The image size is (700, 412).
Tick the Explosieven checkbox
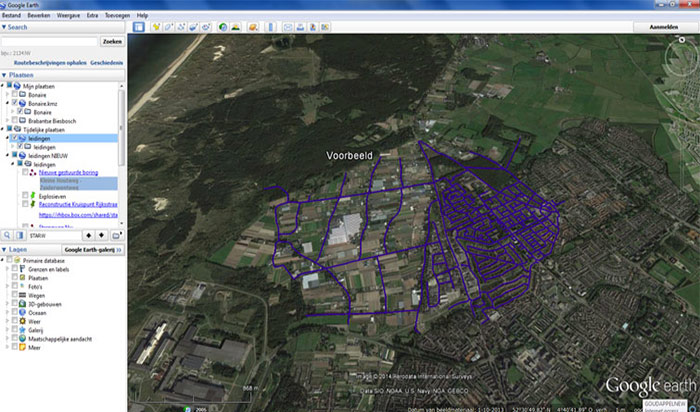(25, 196)
